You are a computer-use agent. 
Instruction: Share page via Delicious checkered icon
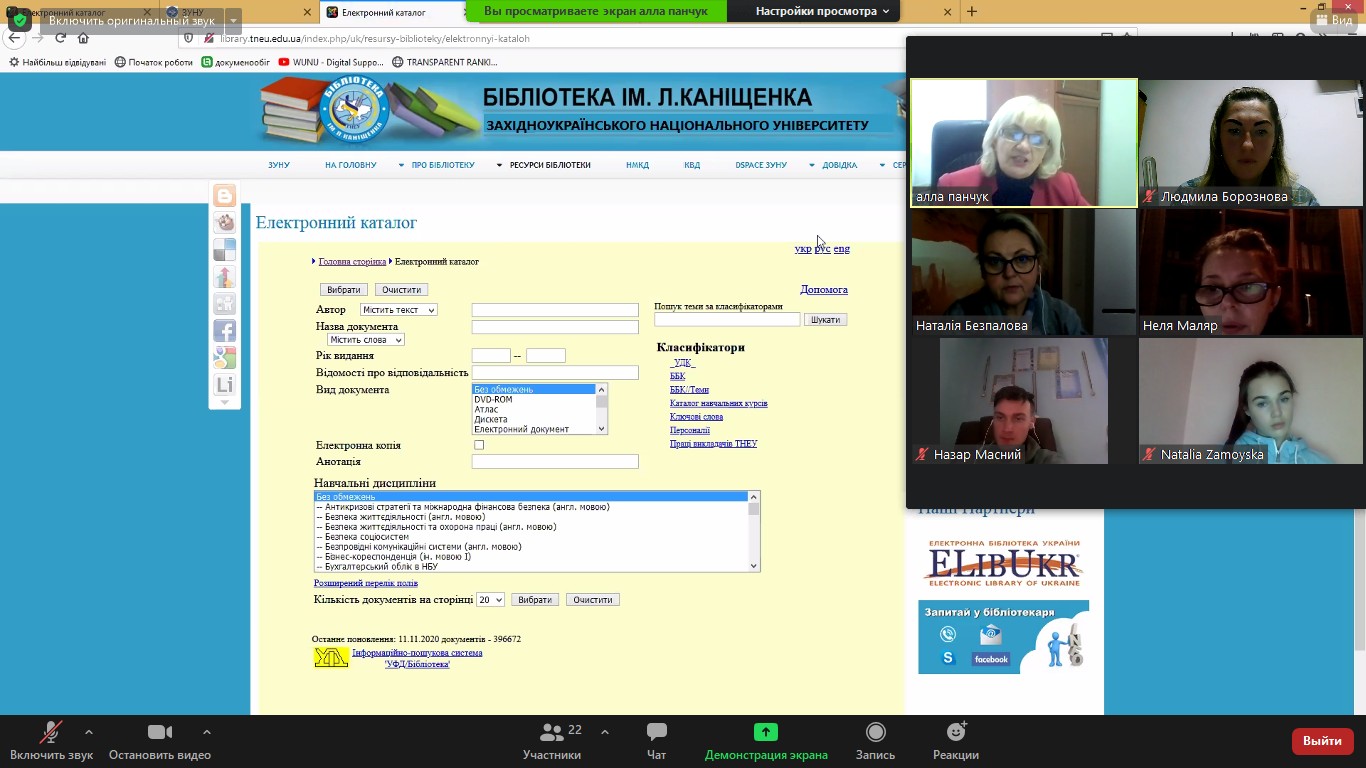coord(224,250)
